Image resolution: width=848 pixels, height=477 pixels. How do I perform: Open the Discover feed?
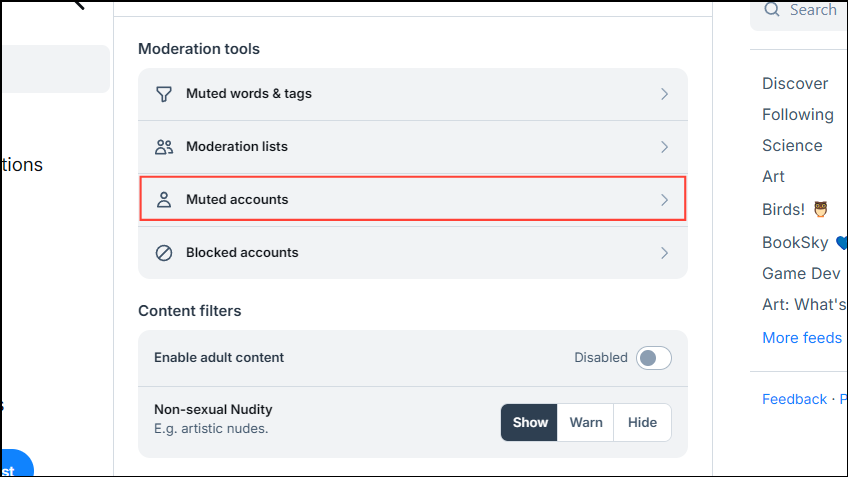[x=795, y=83]
